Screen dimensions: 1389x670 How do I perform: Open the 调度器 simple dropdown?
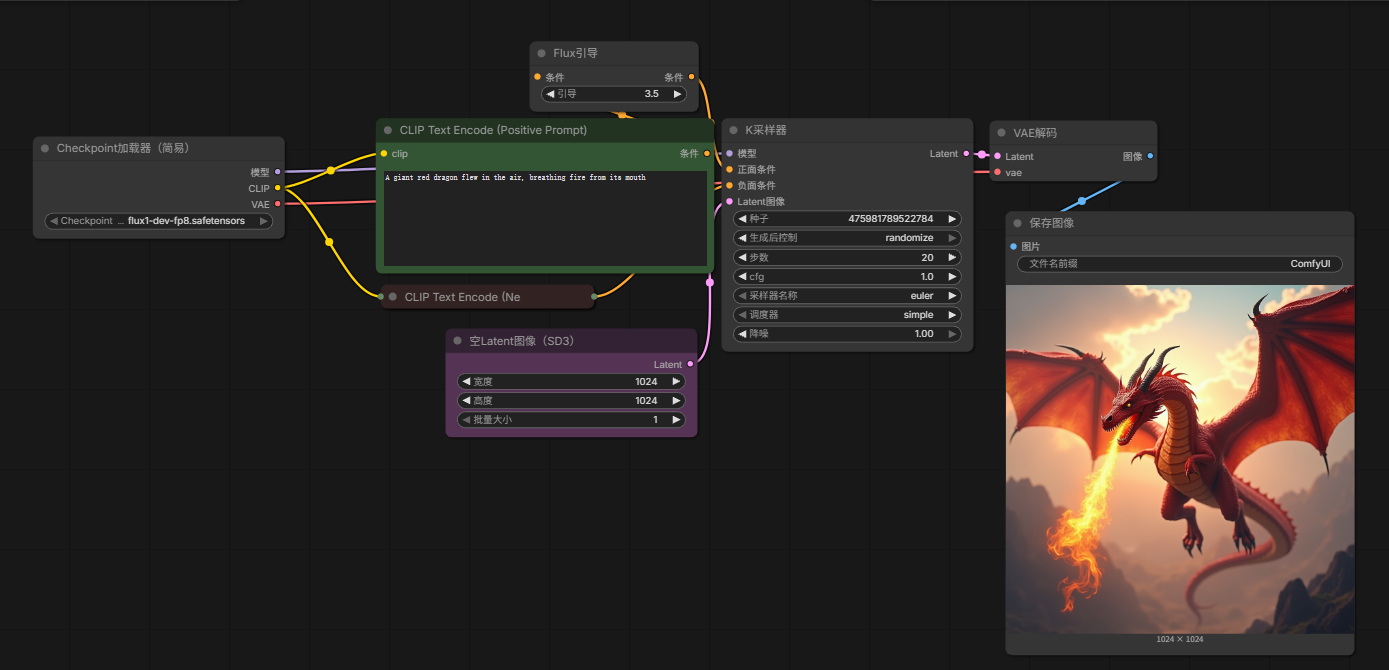tap(847, 315)
